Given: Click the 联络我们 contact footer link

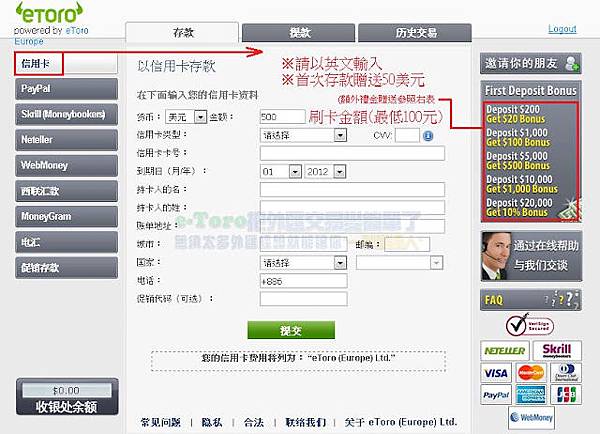Looking at the screenshot, I should [x=306, y=423].
